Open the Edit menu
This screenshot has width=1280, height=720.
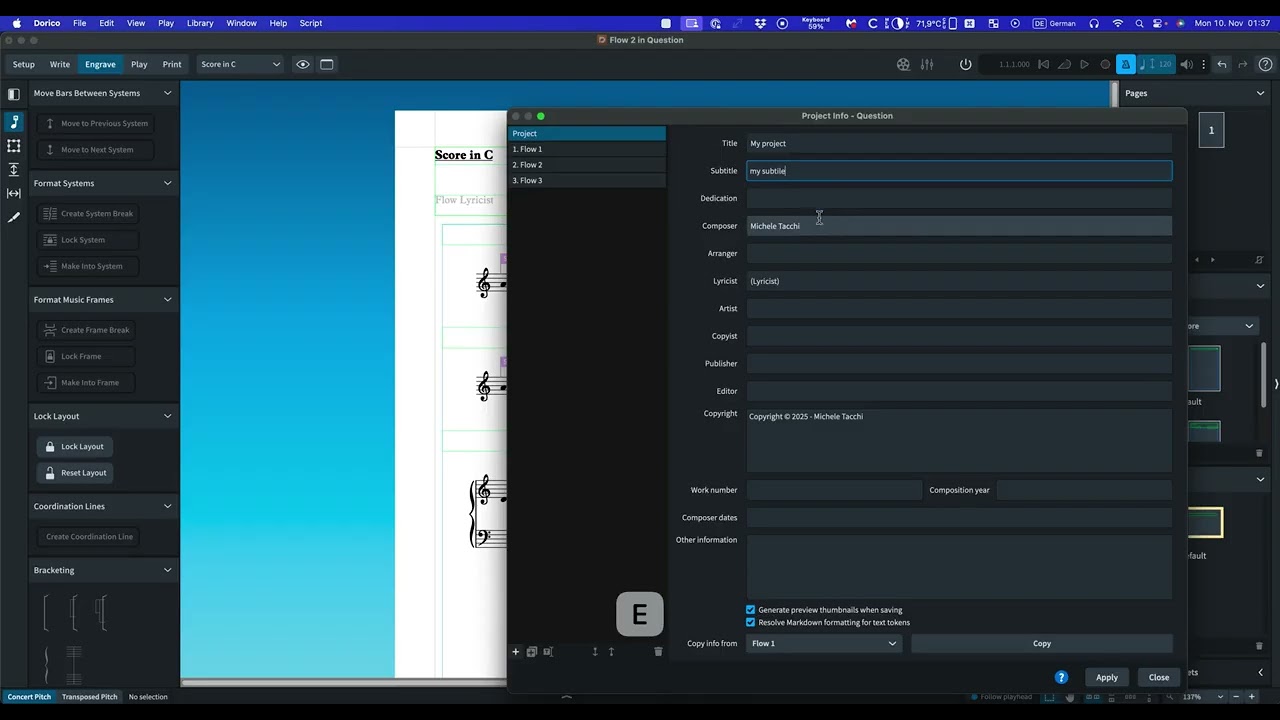[106, 23]
